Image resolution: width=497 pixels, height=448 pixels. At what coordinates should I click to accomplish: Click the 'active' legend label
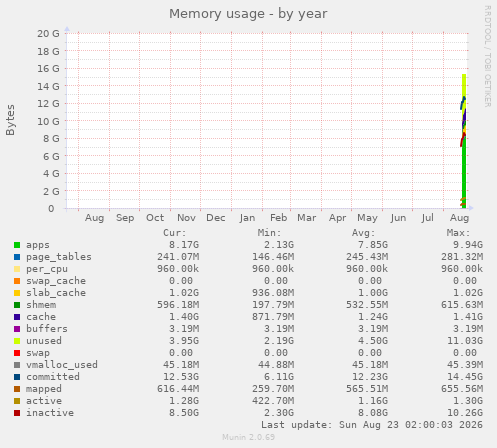coord(44,401)
